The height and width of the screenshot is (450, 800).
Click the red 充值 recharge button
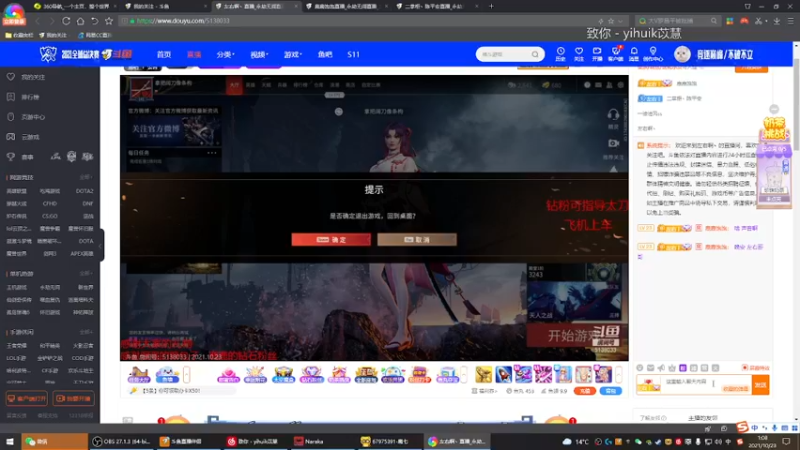[x=585, y=391]
